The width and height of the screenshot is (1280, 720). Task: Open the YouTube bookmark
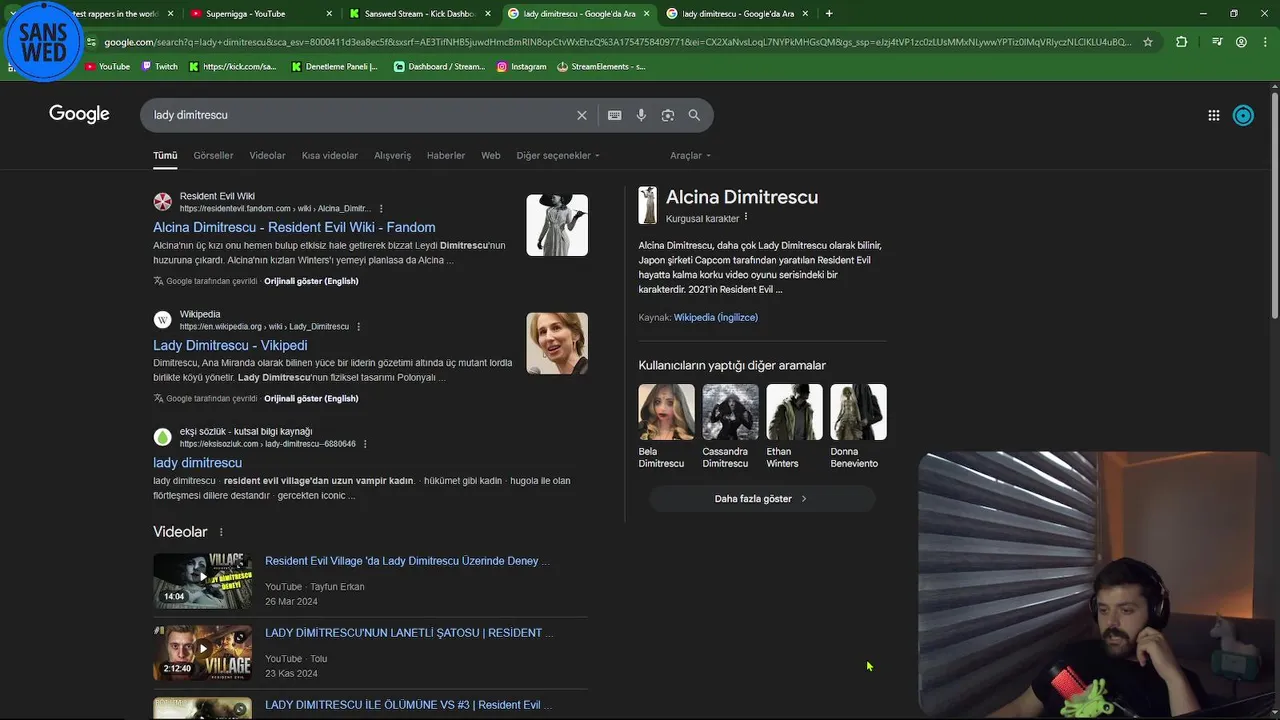point(108,66)
